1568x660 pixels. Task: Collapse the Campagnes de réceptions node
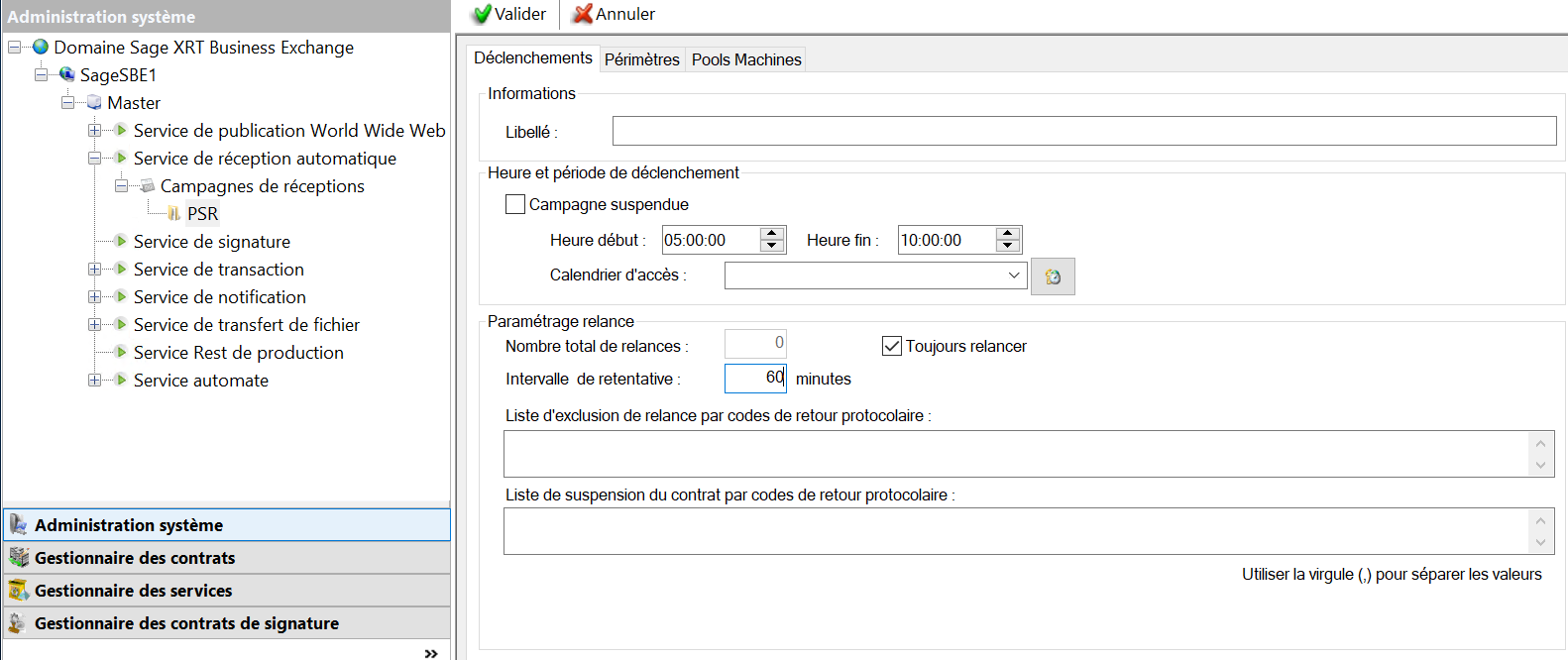[x=121, y=186]
